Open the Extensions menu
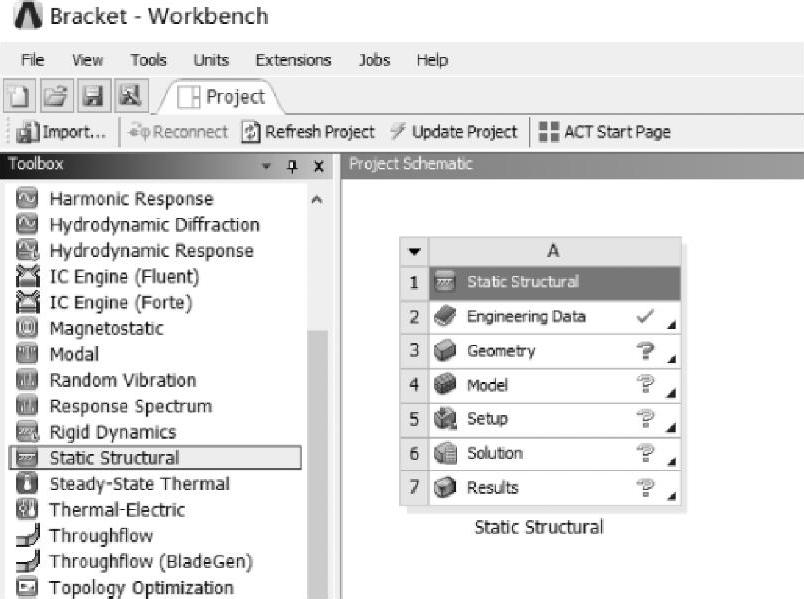 (x=293, y=60)
